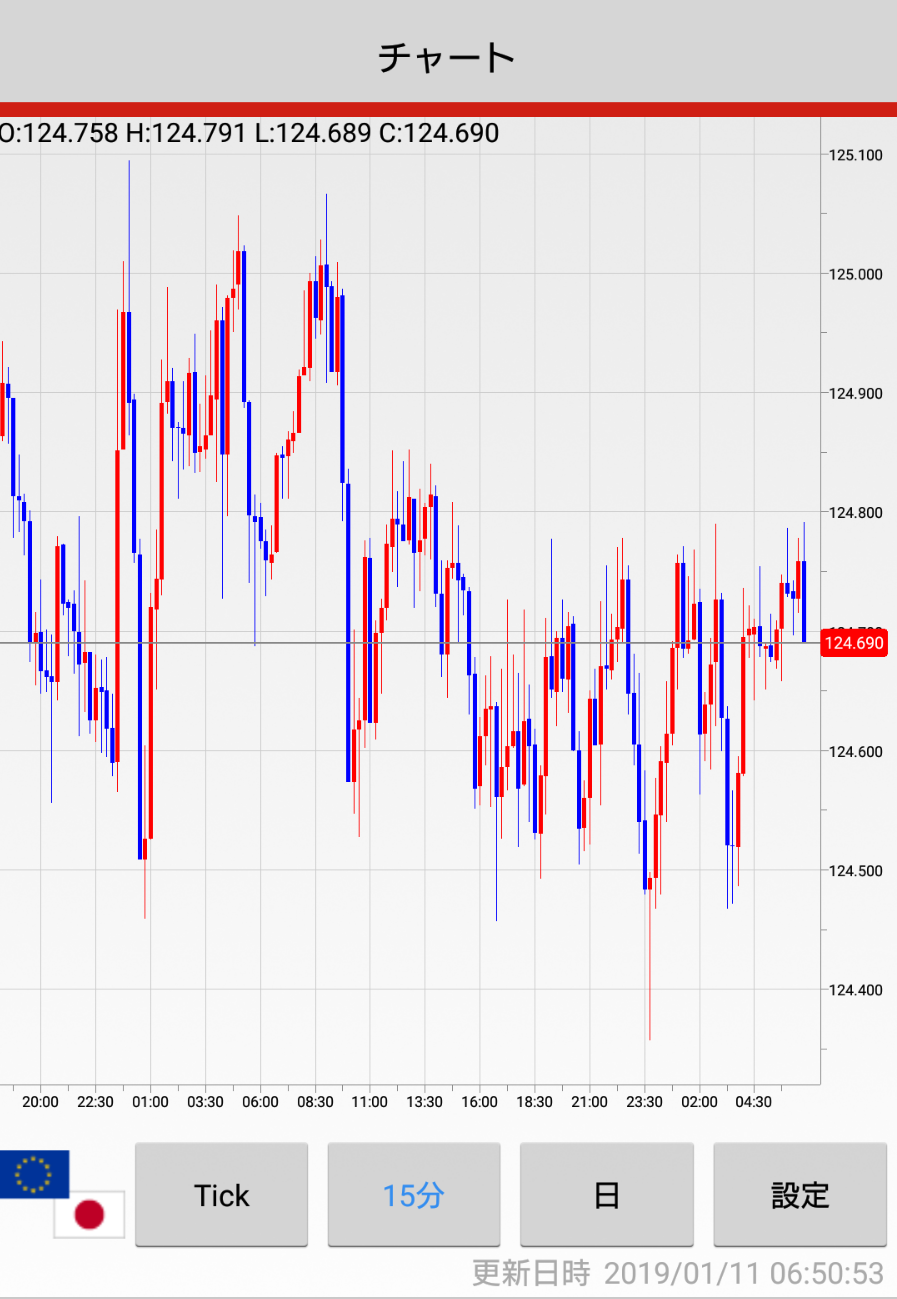Tap the 125.100 price axis label
This screenshot has height=1299, width=897.
855,155
